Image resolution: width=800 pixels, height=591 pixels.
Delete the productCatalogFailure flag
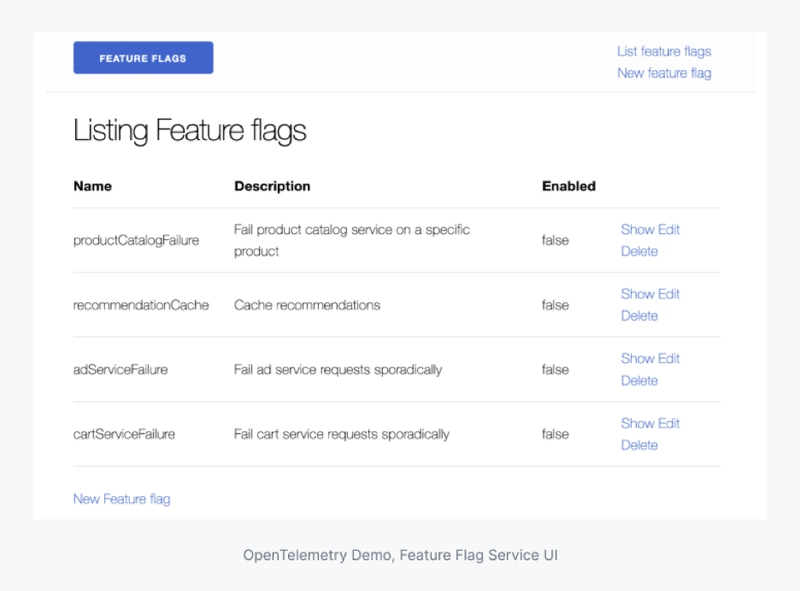[x=639, y=251]
